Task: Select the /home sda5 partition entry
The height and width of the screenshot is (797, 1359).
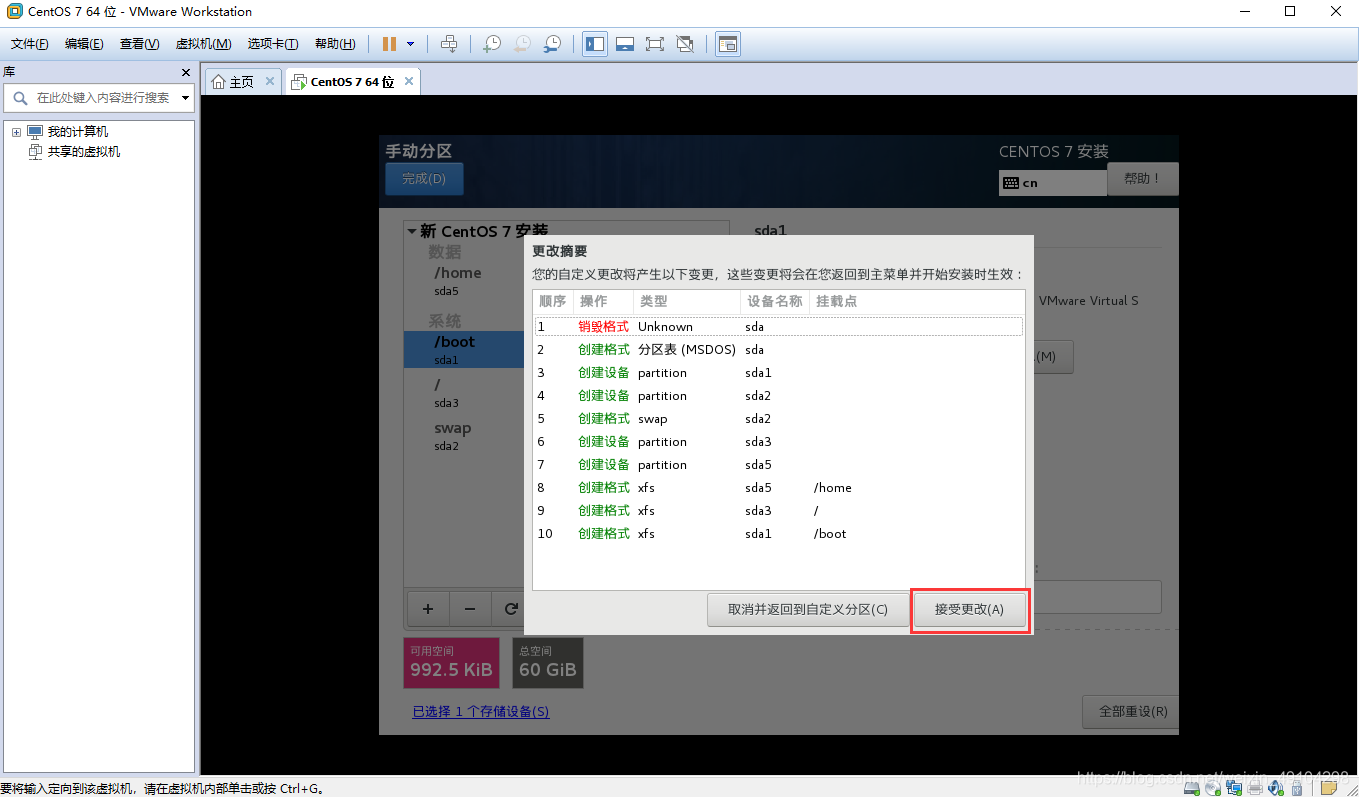Action: click(465, 281)
